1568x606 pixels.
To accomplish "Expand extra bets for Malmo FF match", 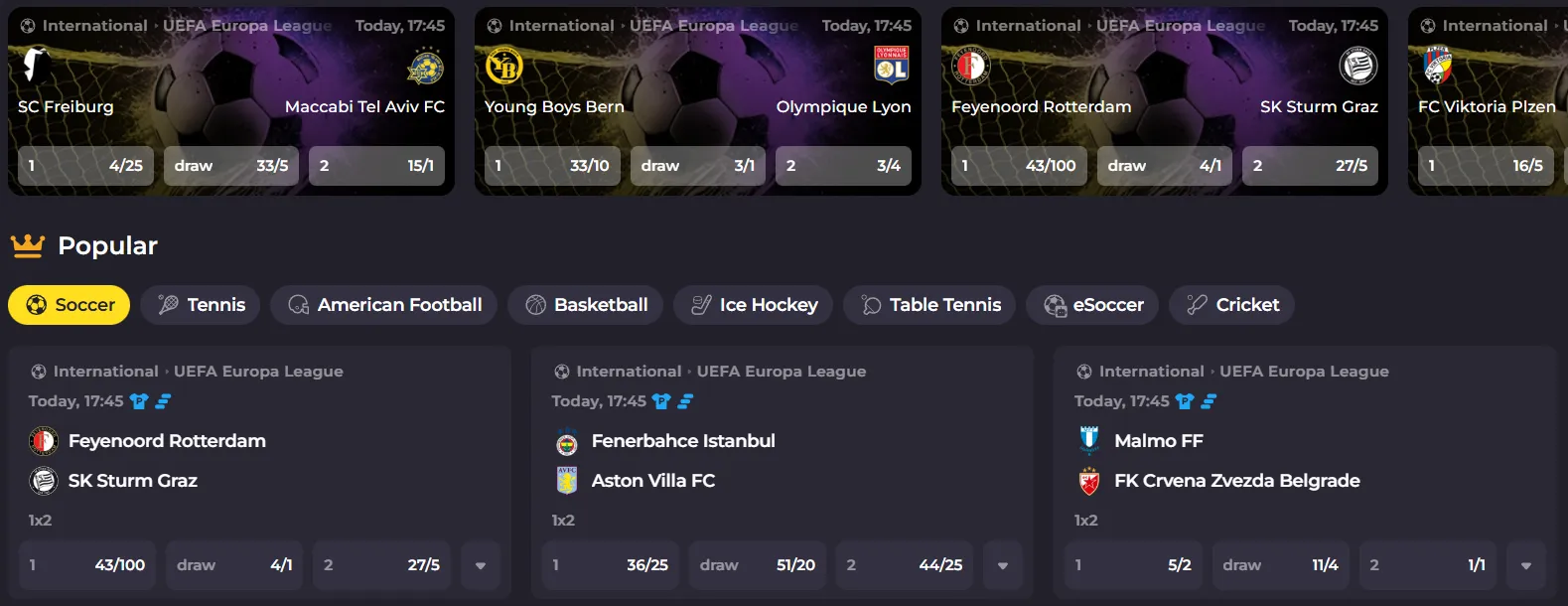I will pyautogui.click(x=1525, y=564).
